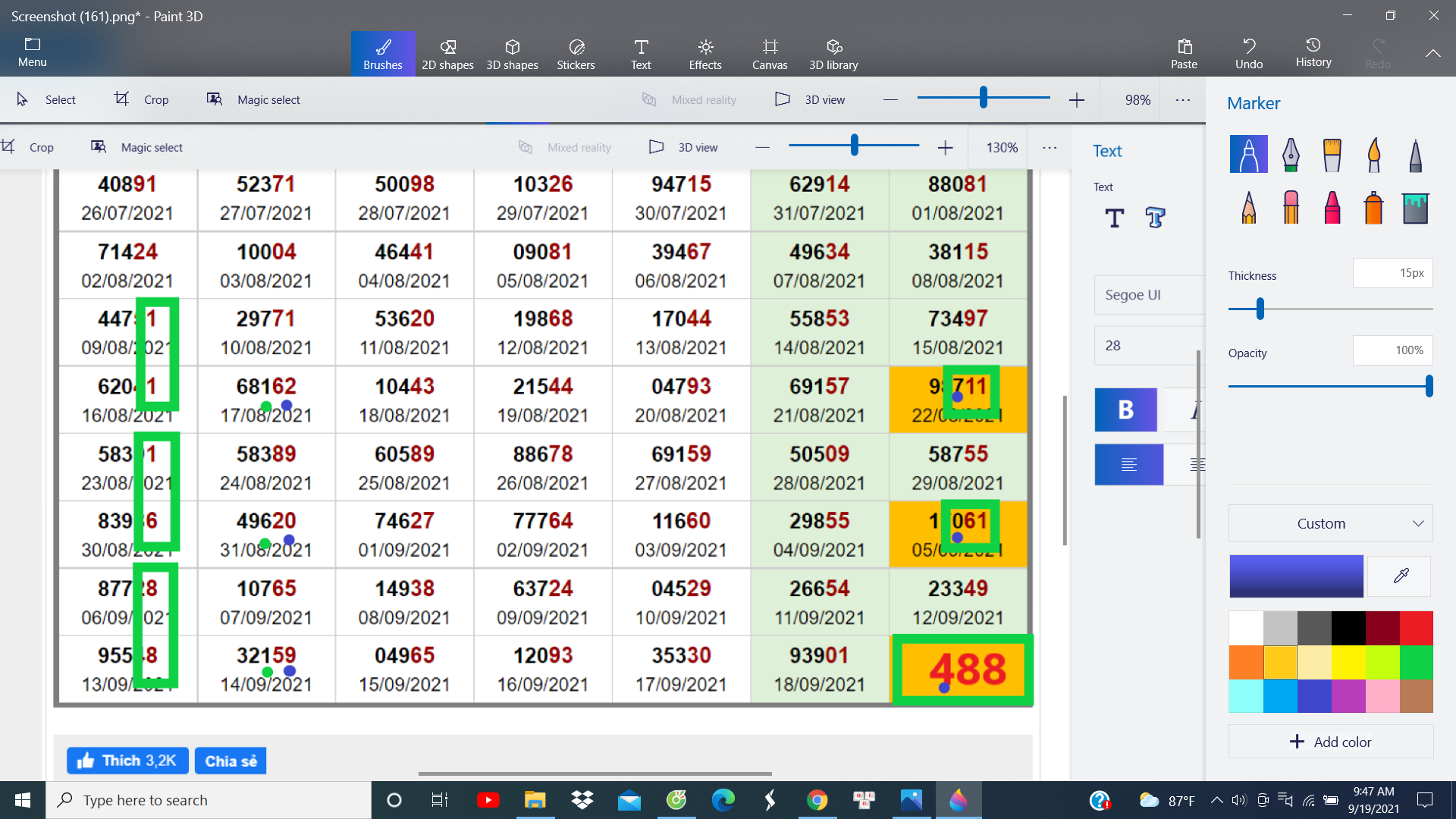Open the Segoe UI font dropdown
This screenshot has width=1456, height=819.
1149,295
